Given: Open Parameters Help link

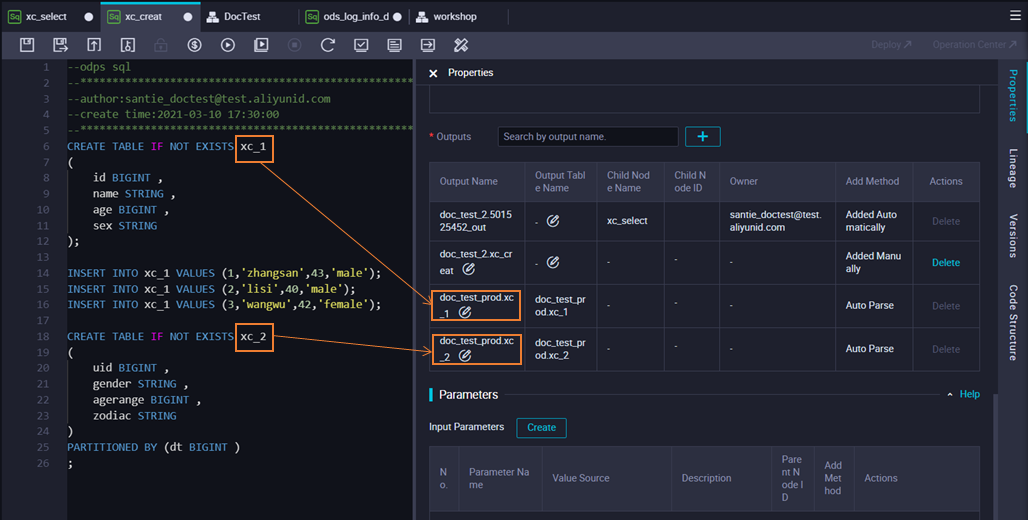Looking at the screenshot, I should (x=970, y=394).
